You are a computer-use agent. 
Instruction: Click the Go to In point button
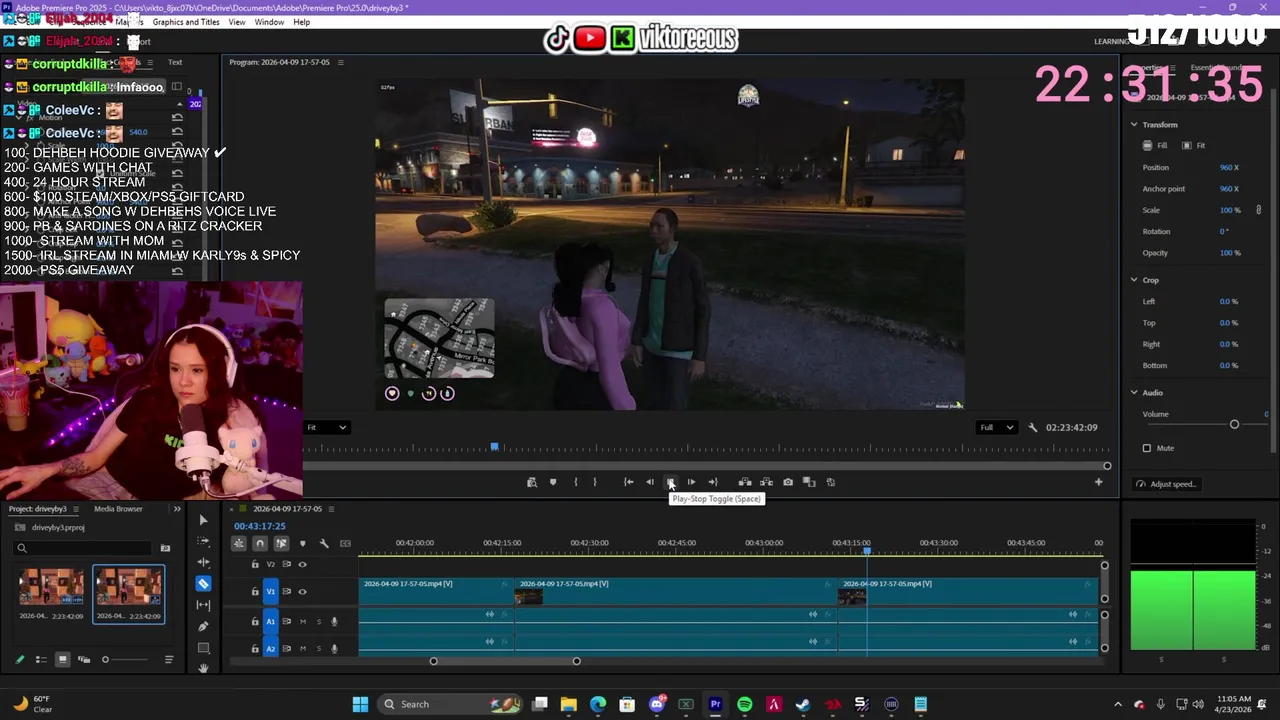point(628,482)
